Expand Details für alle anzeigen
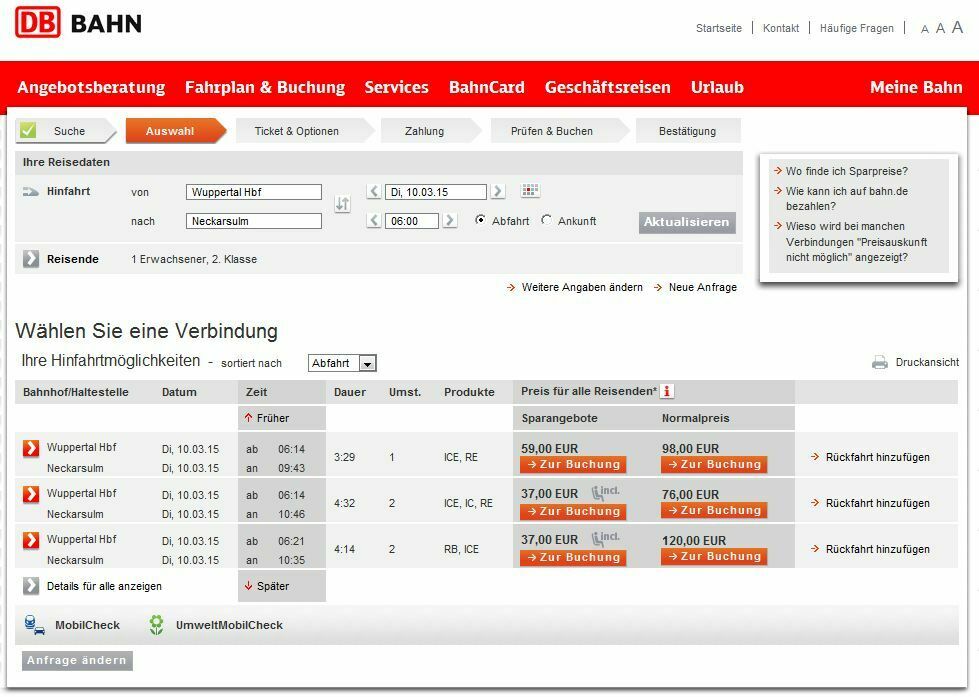Viewport: 979px width, 697px height. tap(31, 586)
